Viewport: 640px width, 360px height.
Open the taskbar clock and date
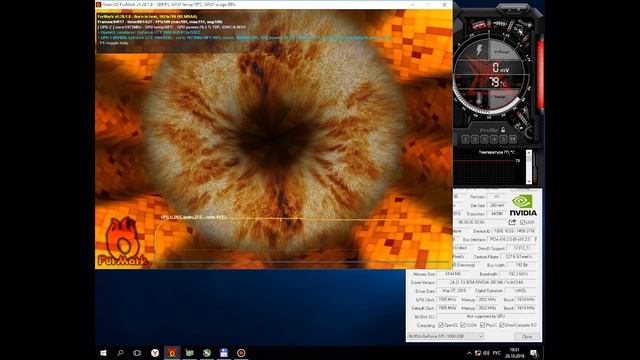point(514,353)
